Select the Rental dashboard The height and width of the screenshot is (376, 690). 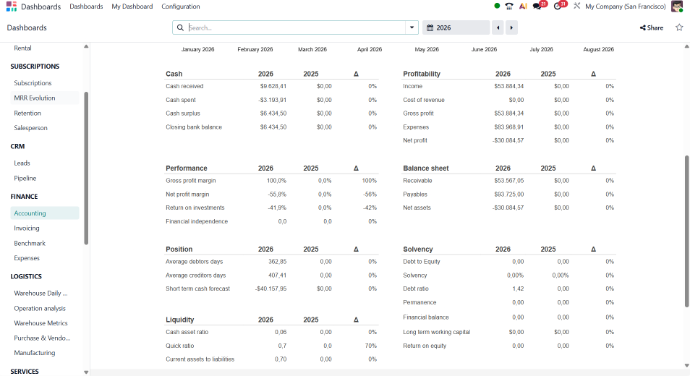22,48
